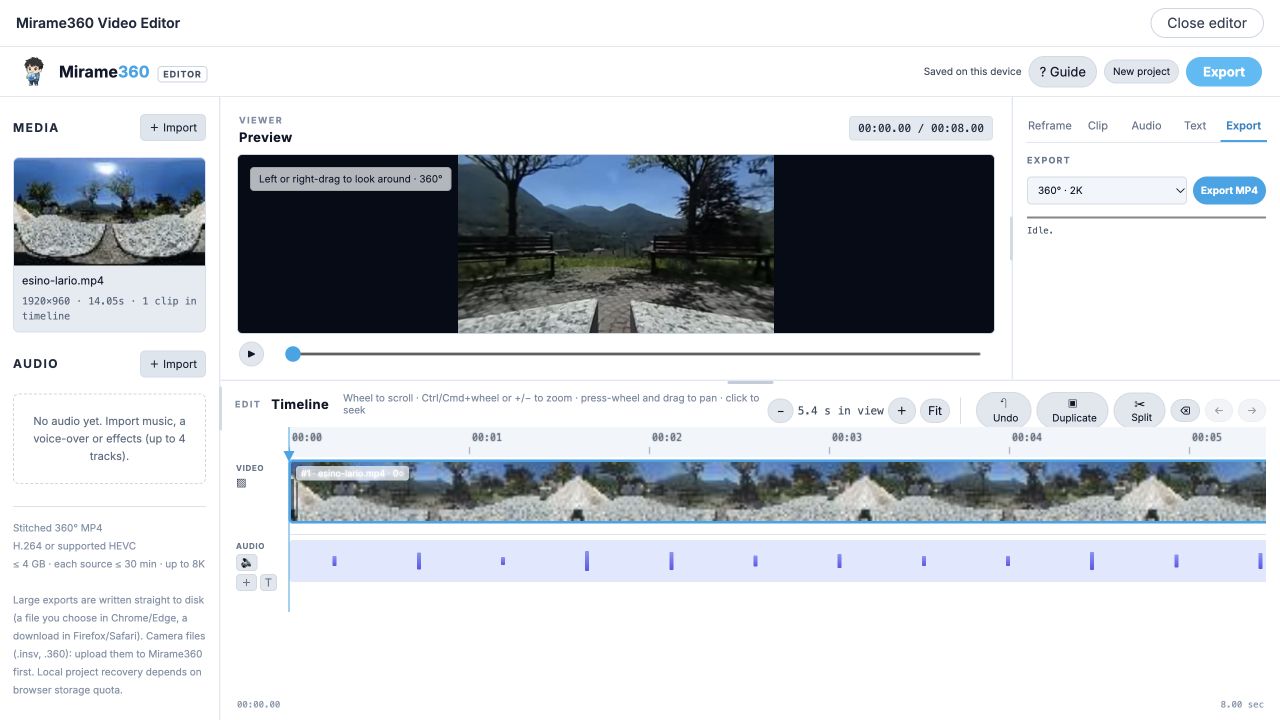1280x720 pixels.
Task: Start a New project
Action: coord(1141,72)
